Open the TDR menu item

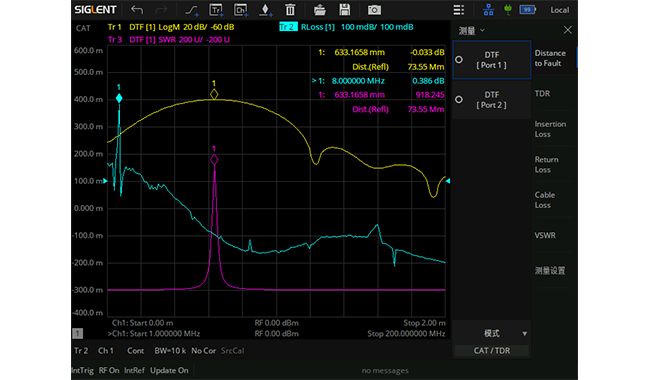pyautogui.click(x=542, y=94)
